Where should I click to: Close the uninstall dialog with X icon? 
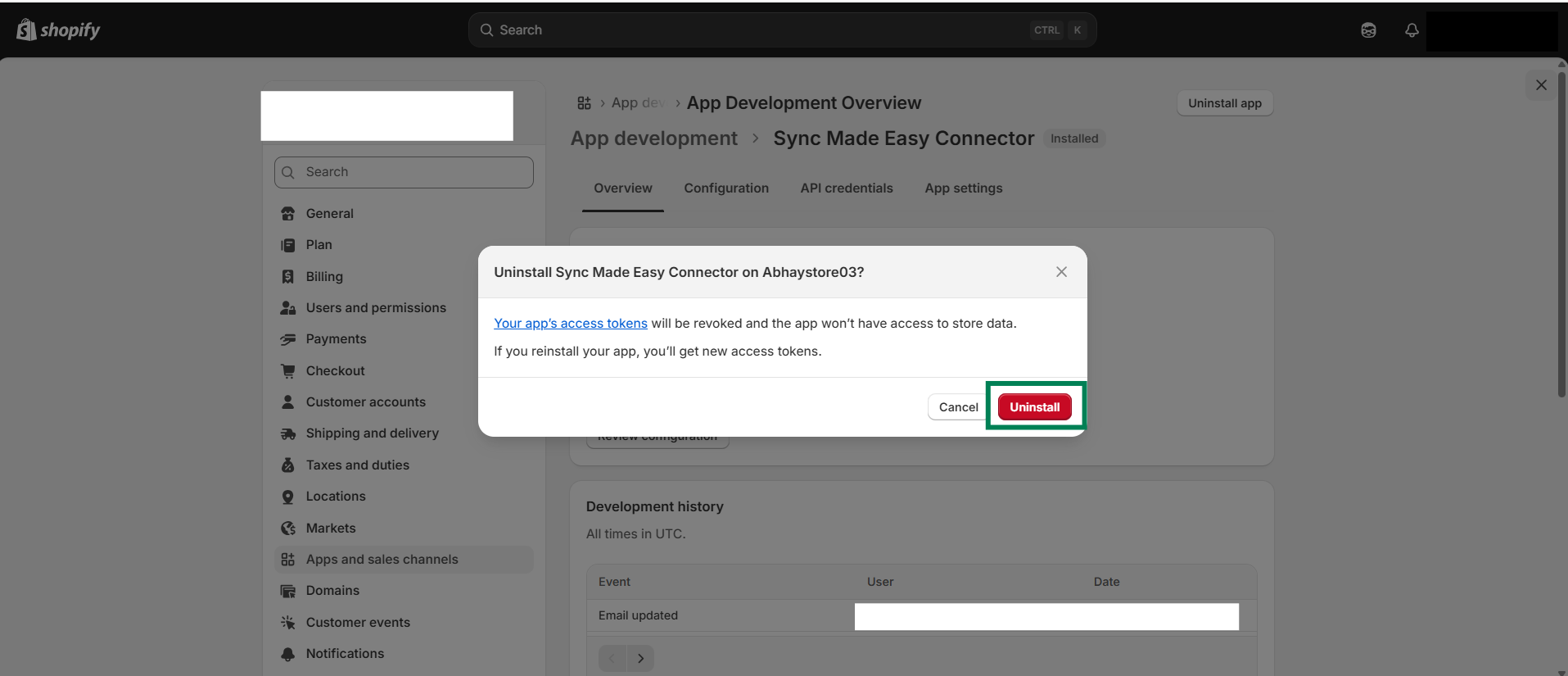pyautogui.click(x=1061, y=272)
